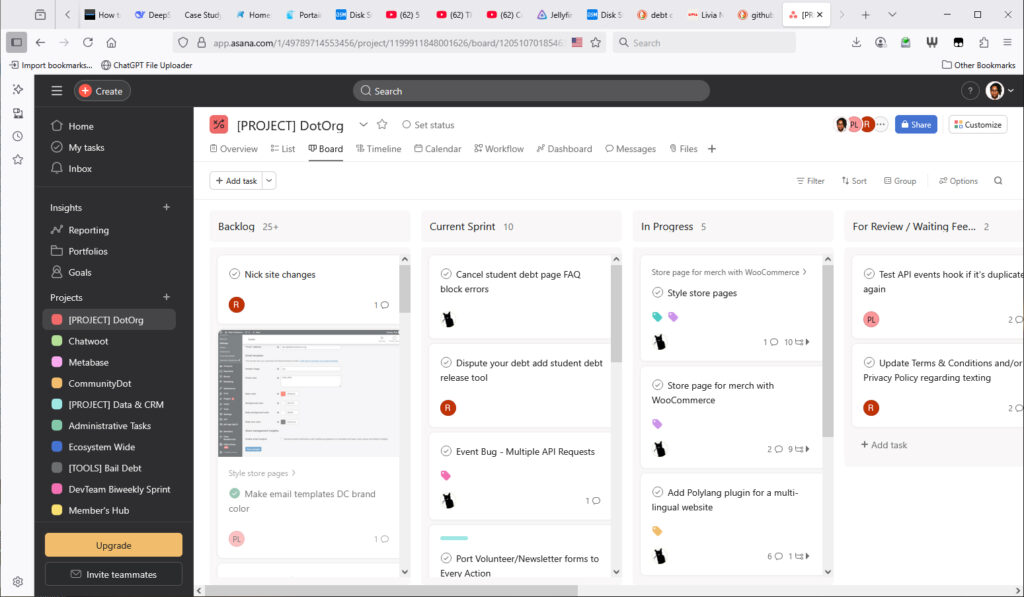Click Firefox sidebar toggle icon
The image size is (1024, 597).
coord(16,42)
